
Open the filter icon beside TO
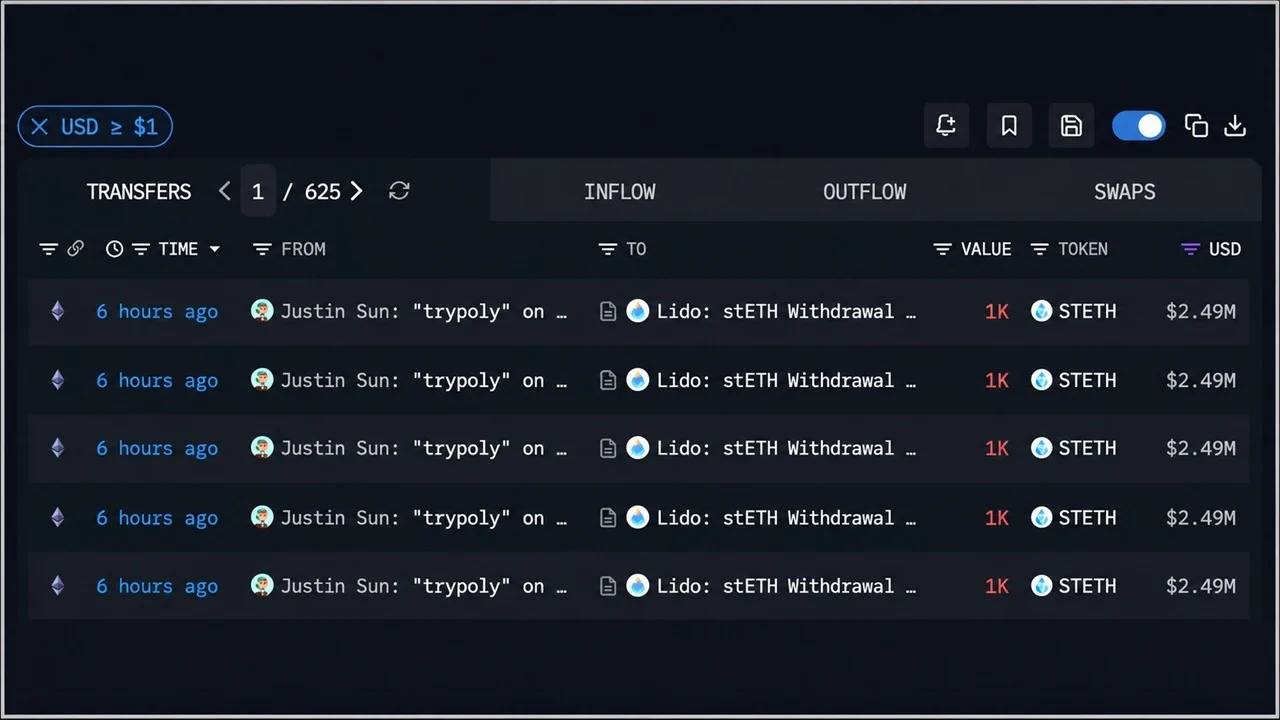click(607, 249)
